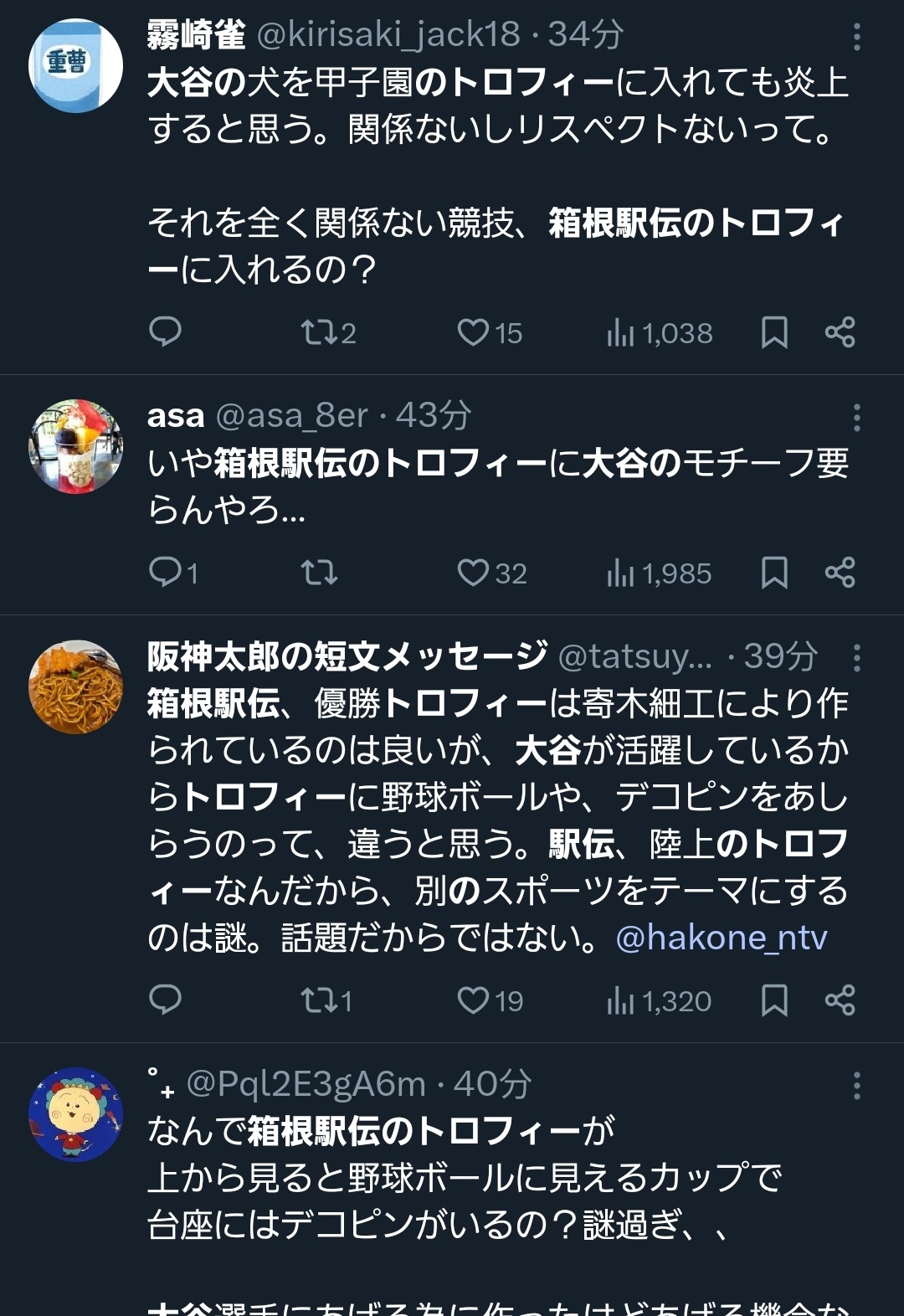
Task: Share asa's tweet
Action: click(840, 573)
